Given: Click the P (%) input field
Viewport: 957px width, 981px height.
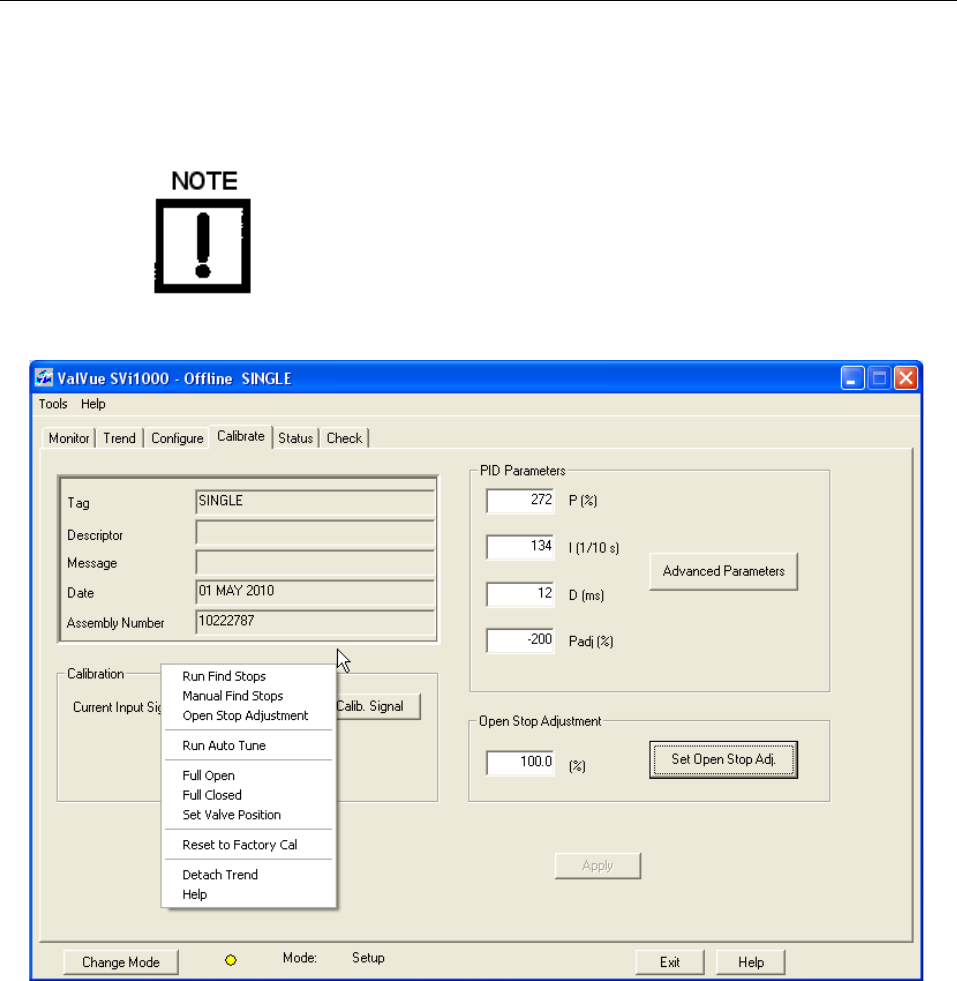Looking at the screenshot, I should (520, 501).
